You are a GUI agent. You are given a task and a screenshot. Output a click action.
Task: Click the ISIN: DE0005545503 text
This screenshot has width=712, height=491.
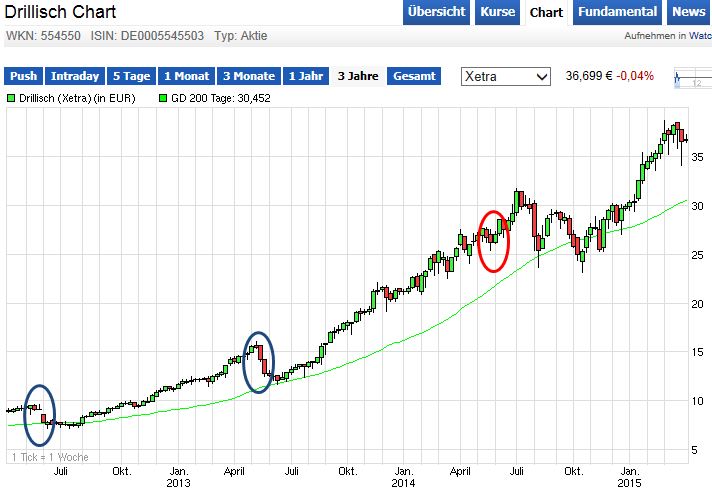(147, 35)
